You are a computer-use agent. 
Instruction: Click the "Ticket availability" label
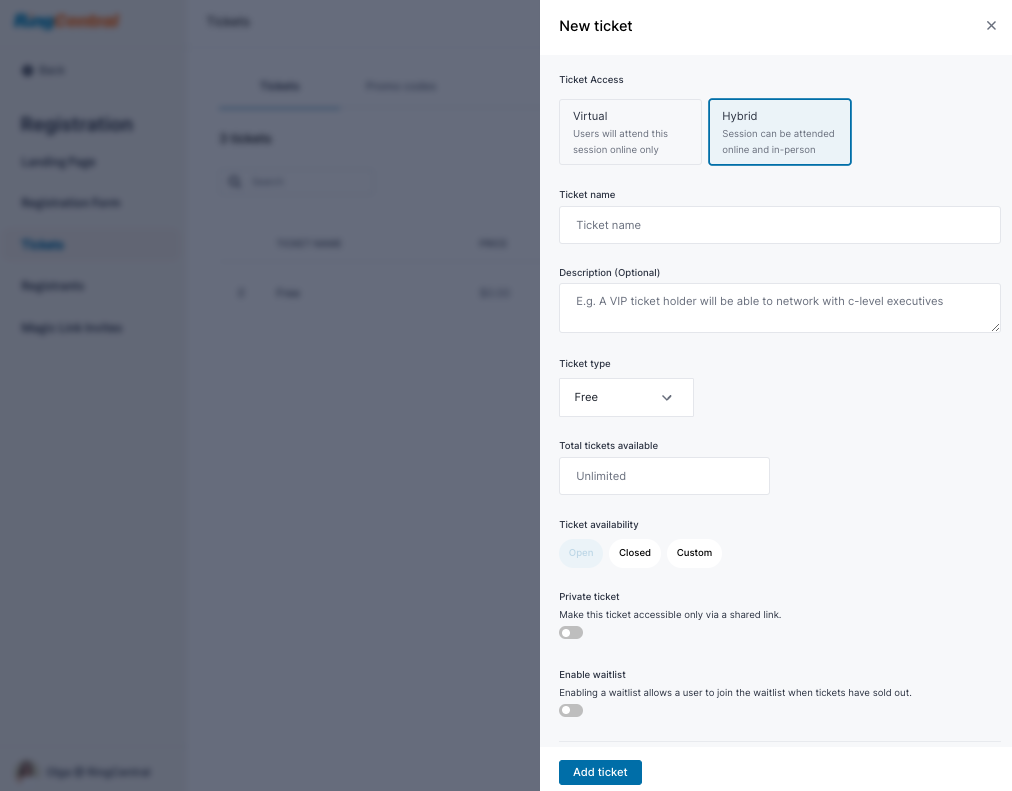598,525
